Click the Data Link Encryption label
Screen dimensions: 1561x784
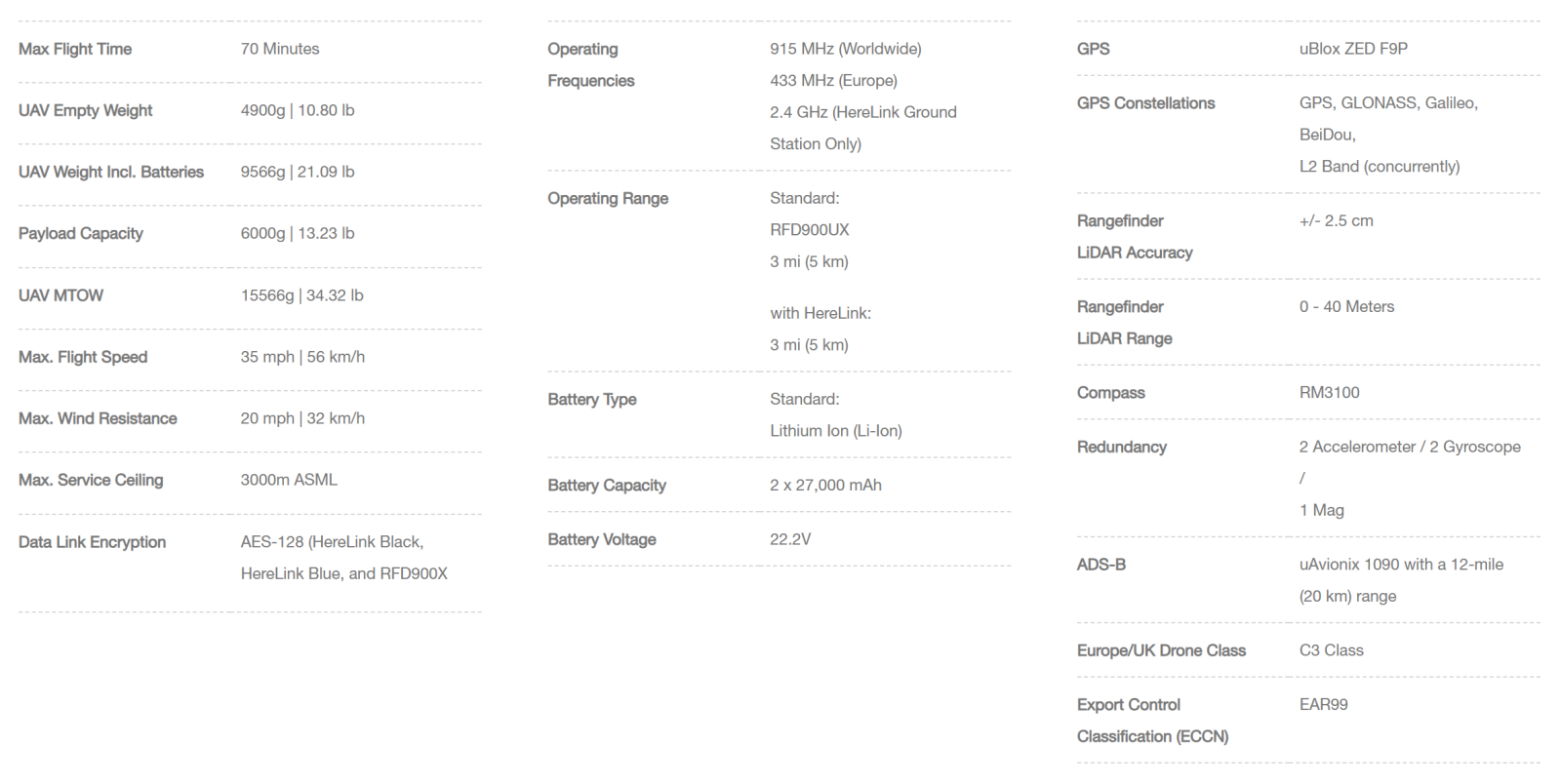tap(93, 542)
